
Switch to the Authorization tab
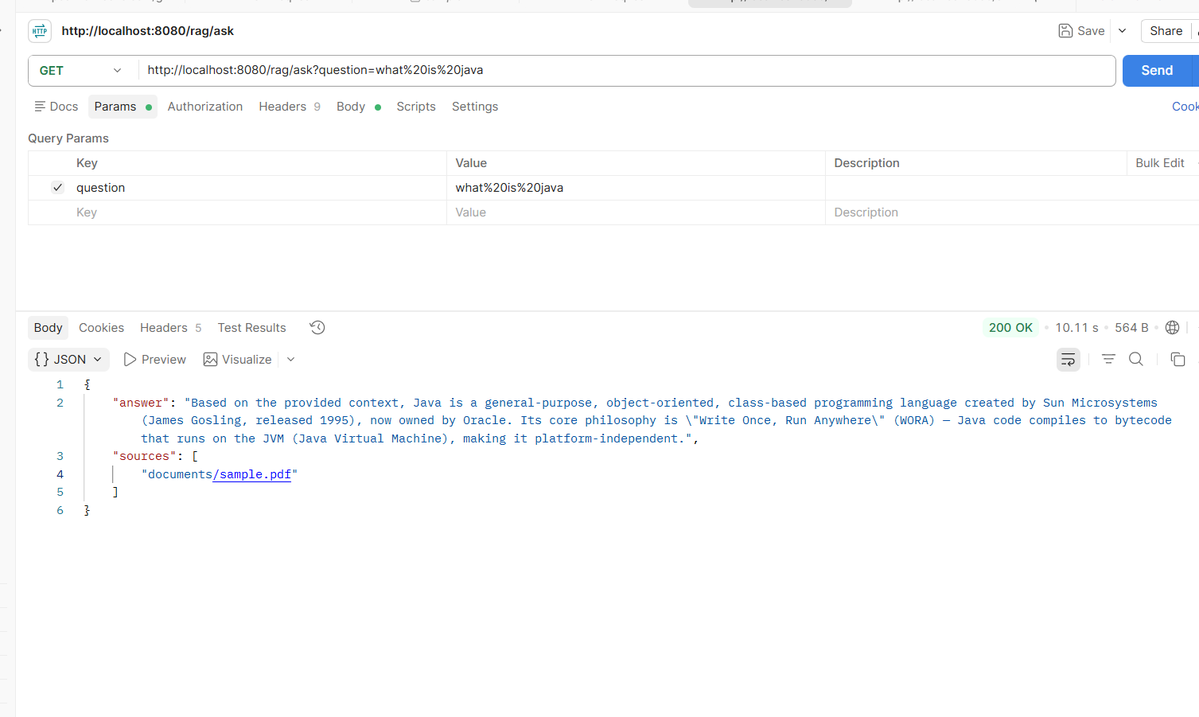(x=205, y=107)
